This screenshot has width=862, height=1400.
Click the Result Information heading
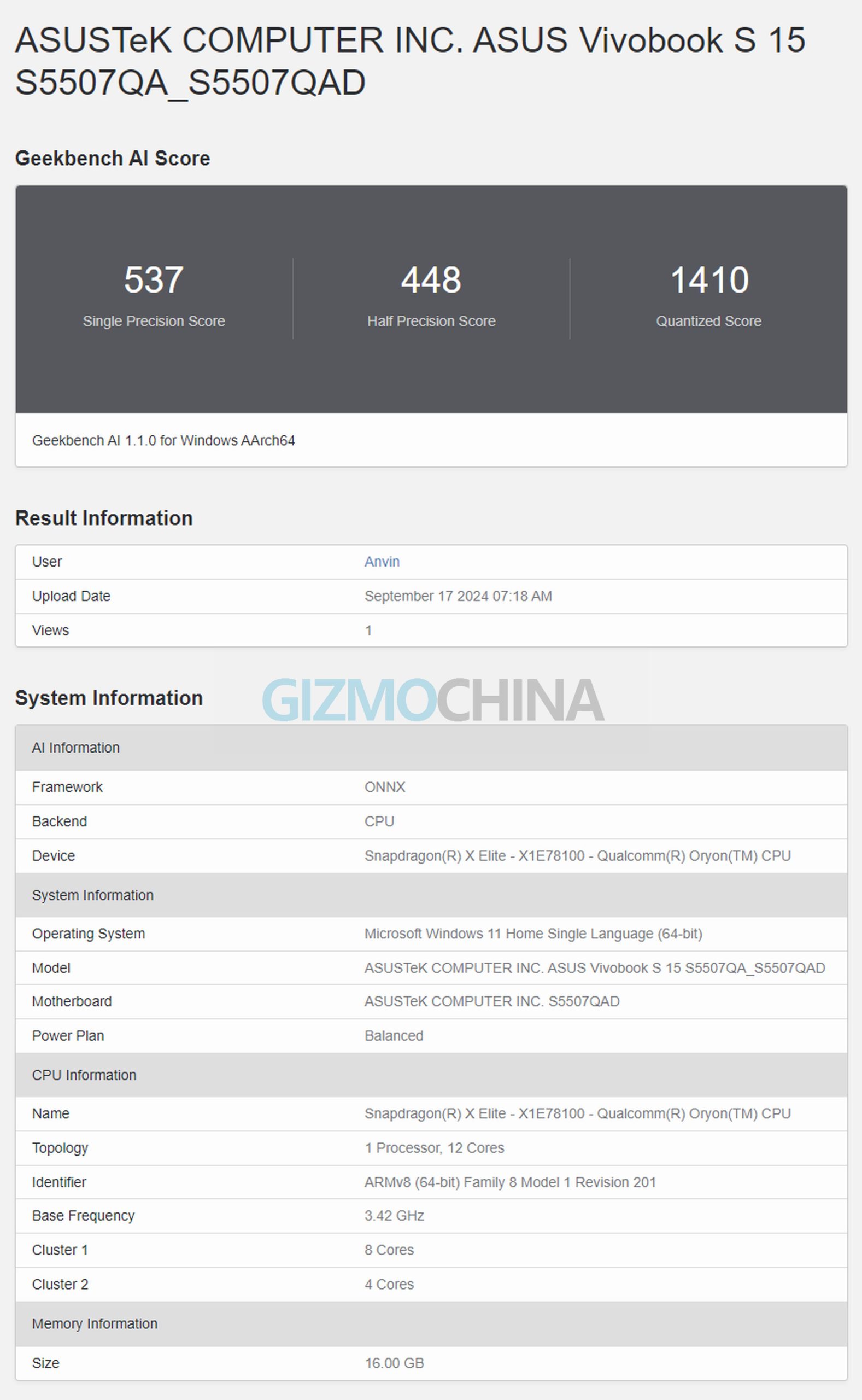[x=104, y=518]
